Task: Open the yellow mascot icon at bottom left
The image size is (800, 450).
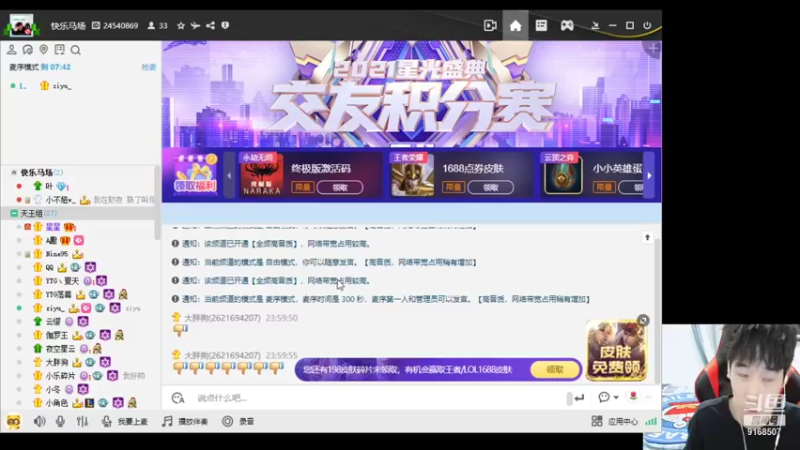Action: click(x=14, y=421)
